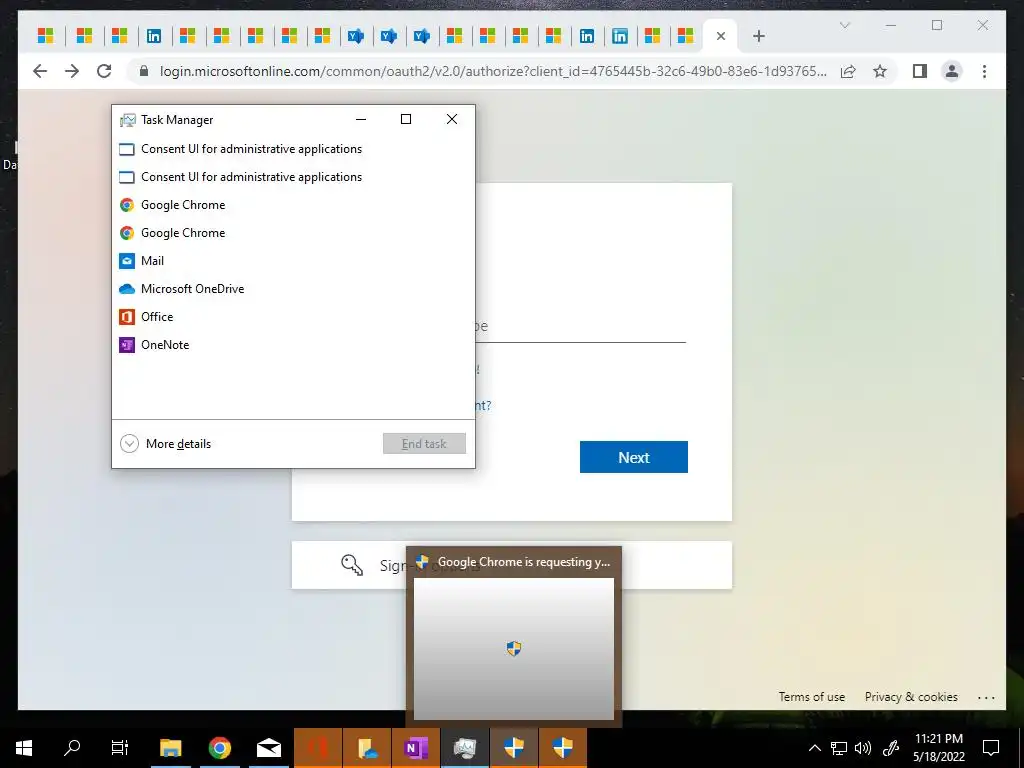Open the Action Center notifications
This screenshot has width=1024, height=768.
click(991, 748)
